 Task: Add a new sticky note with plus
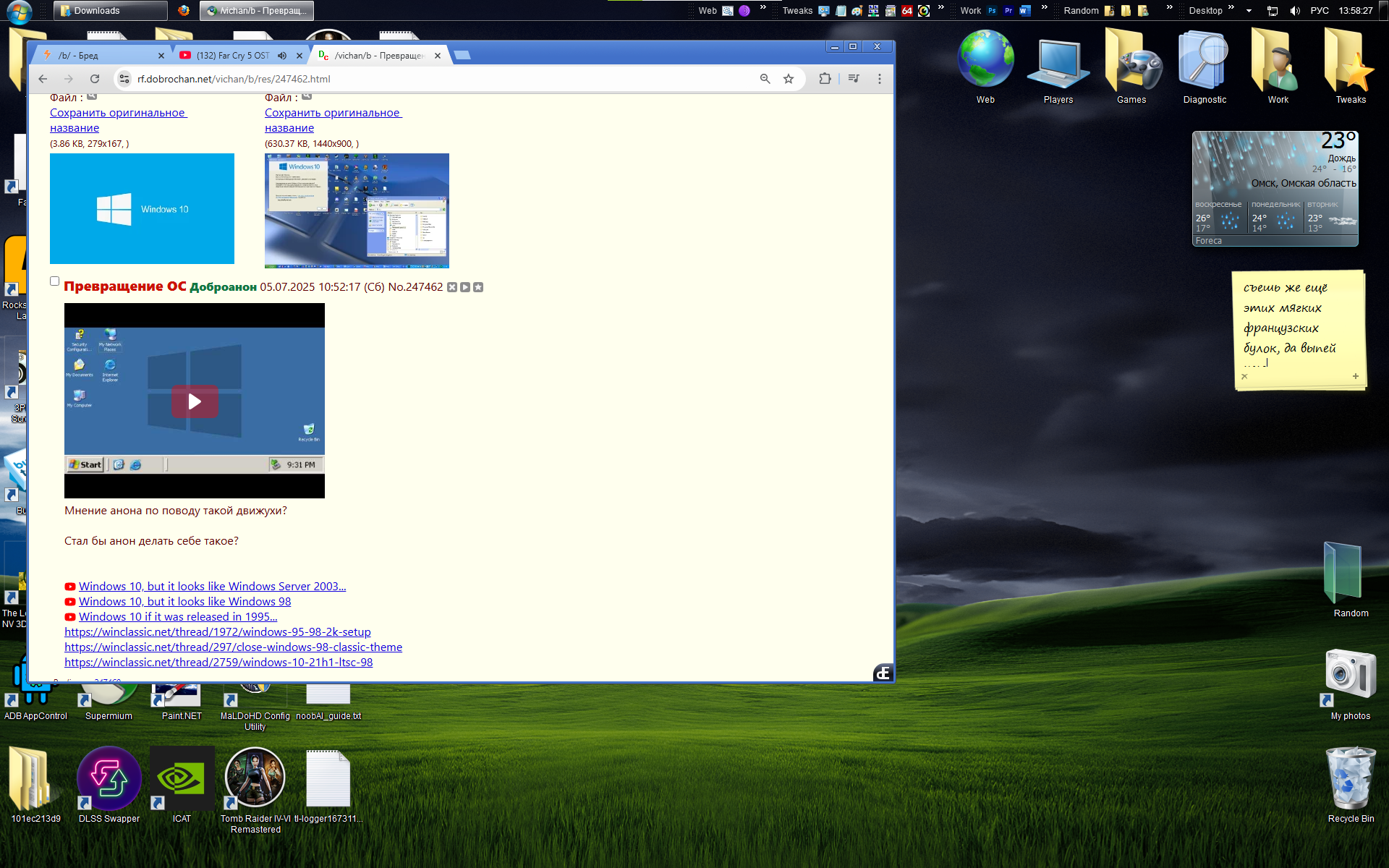pos(1355,376)
